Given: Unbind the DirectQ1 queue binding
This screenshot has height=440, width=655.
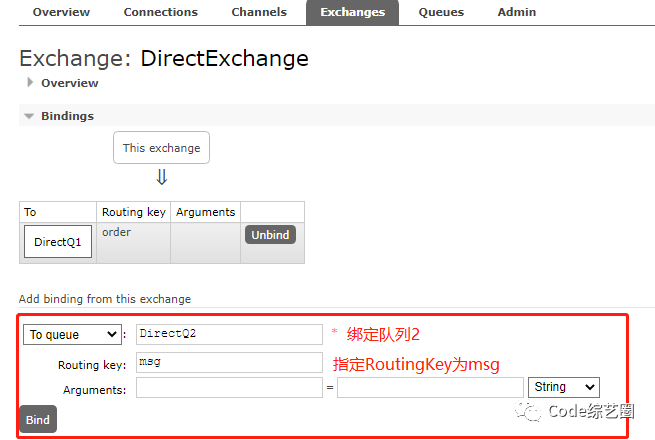Looking at the screenshot, I should pyautogui.click(x=270, y=235).
